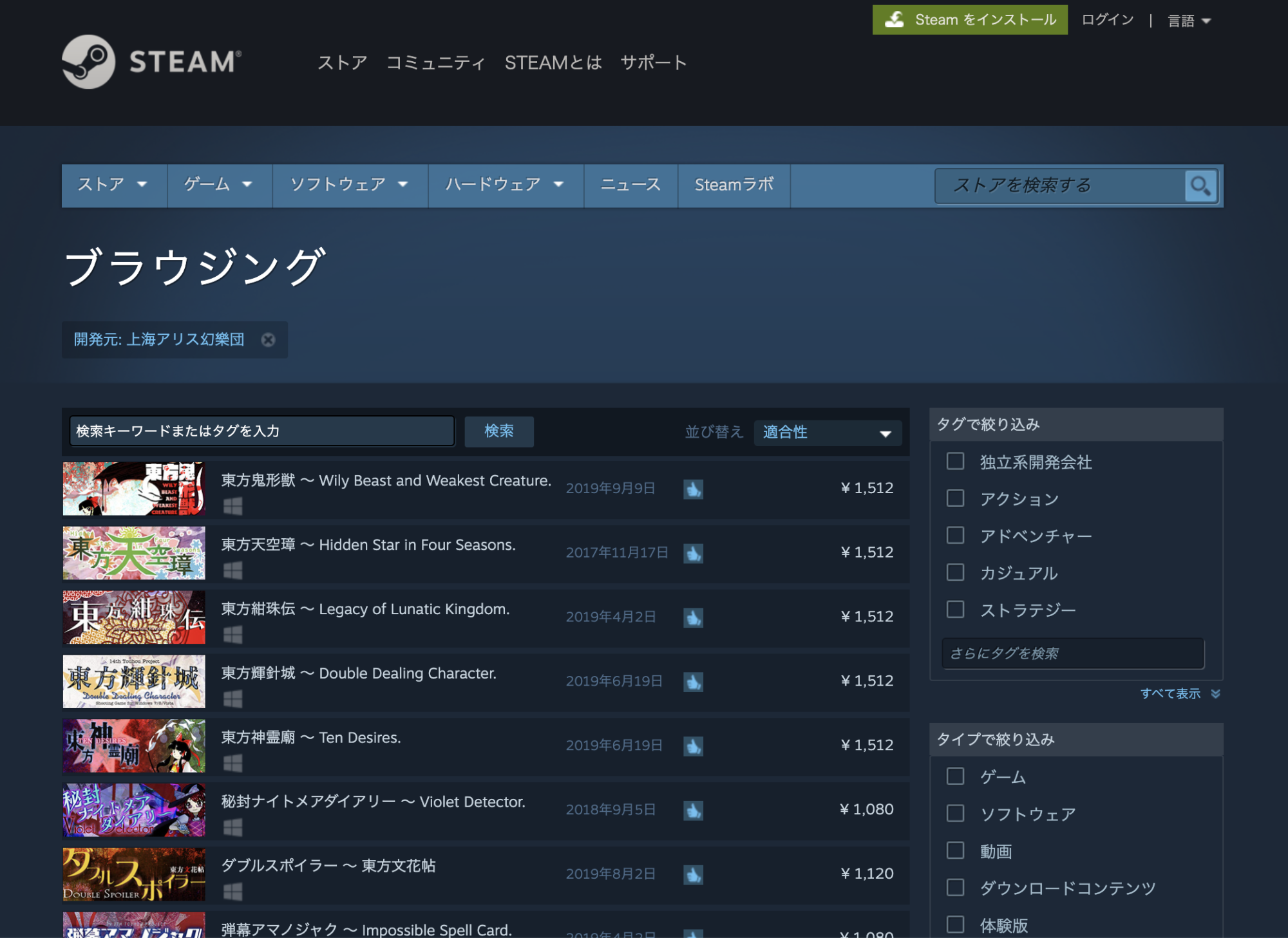Click Windows platform icon under ダブルスポイラー
Image resolution: width=1288 pixels, height=938 pixels.
(x=232, y=892)
